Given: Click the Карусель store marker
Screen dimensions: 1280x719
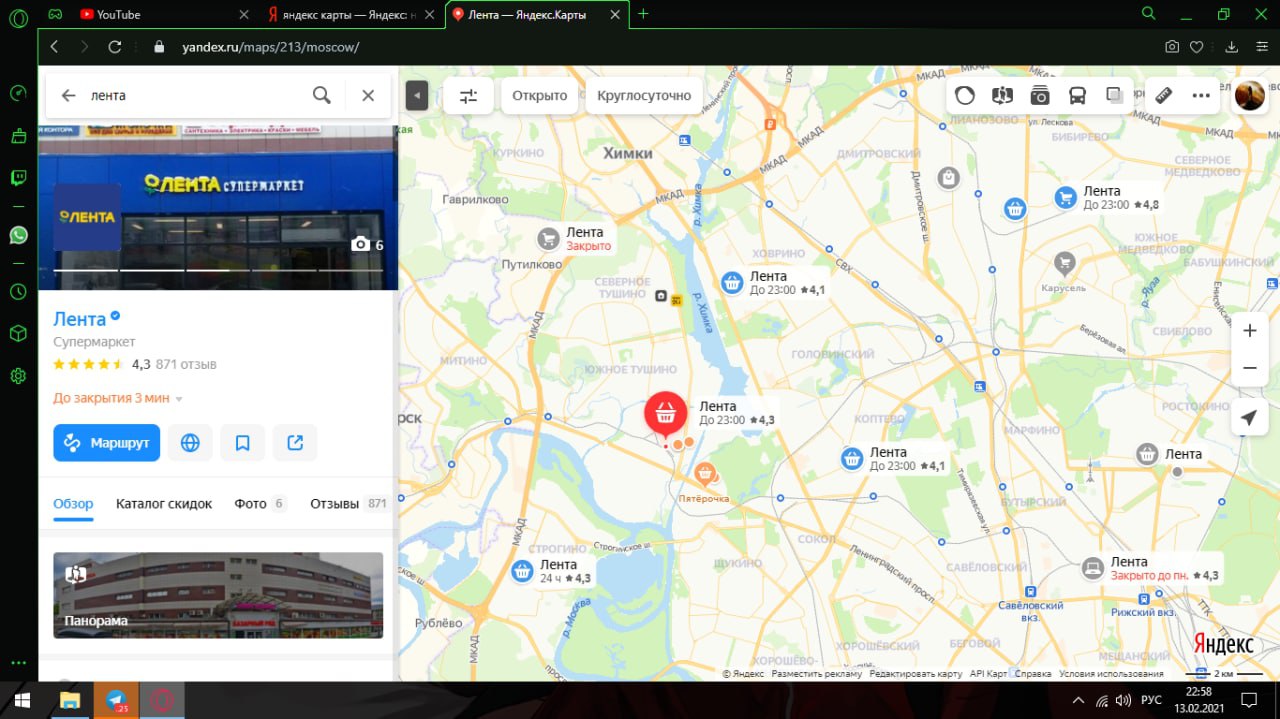Looking at the screenshot, I should (x=1065, y=263).
